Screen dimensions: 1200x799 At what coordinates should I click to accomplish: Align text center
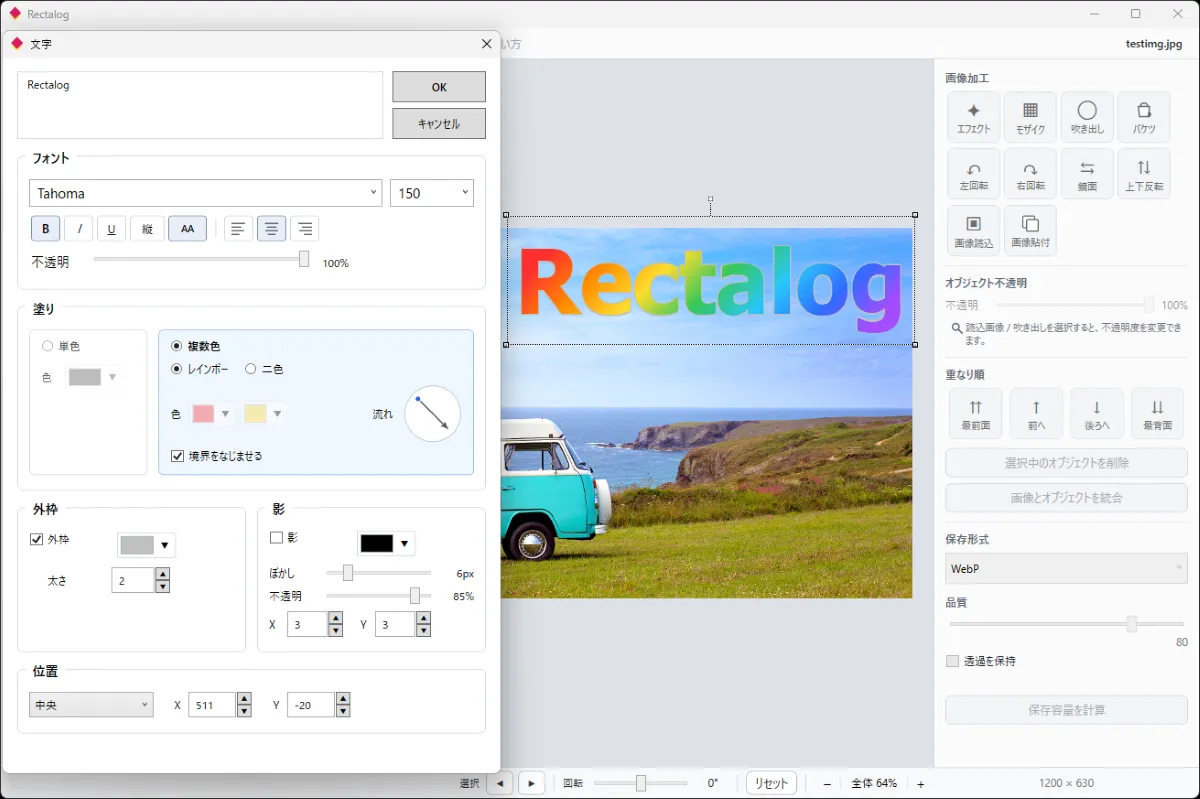coord(272,229)
